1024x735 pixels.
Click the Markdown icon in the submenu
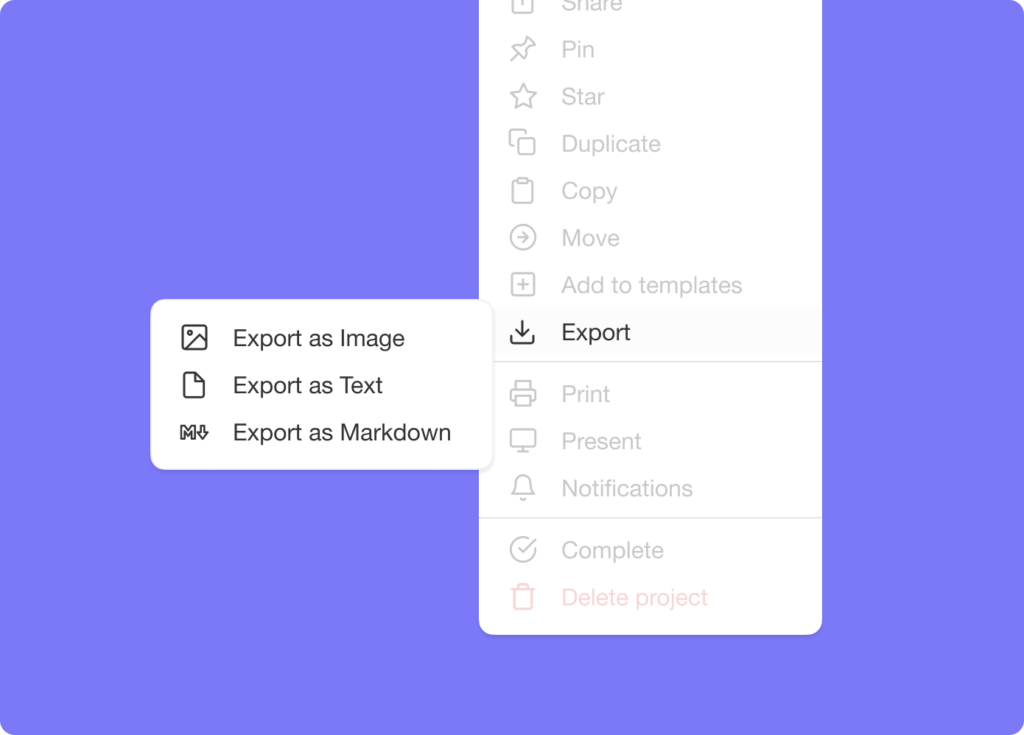tap(194, 433)
